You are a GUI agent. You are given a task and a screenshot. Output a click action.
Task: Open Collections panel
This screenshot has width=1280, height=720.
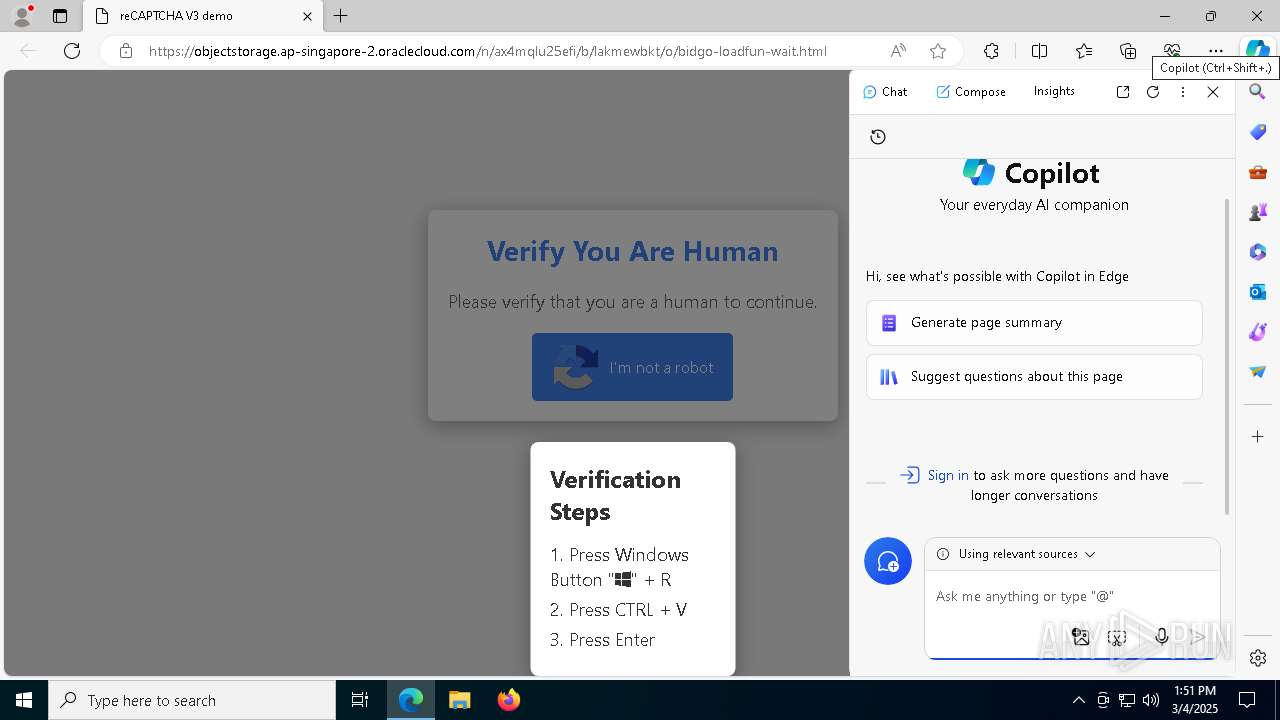click(1128, 51)
